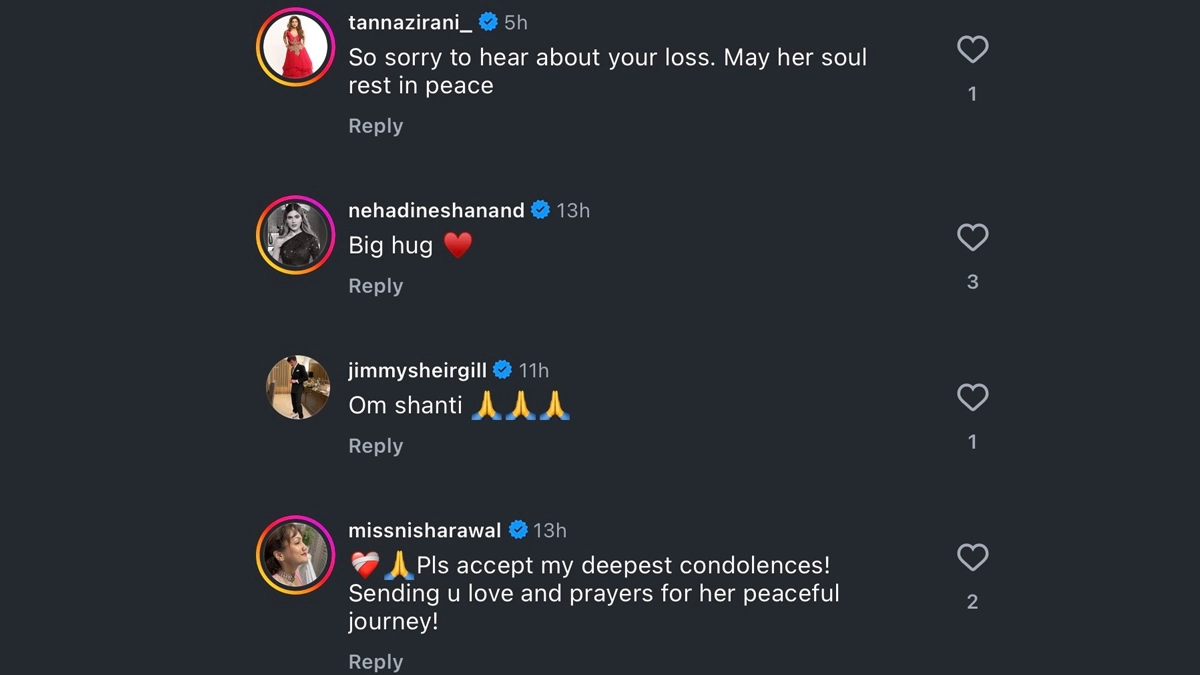The image size is (1200, 675).
Task: Reply to nehadineshanand's Big hug comment
Action: [x=375, y=286]
